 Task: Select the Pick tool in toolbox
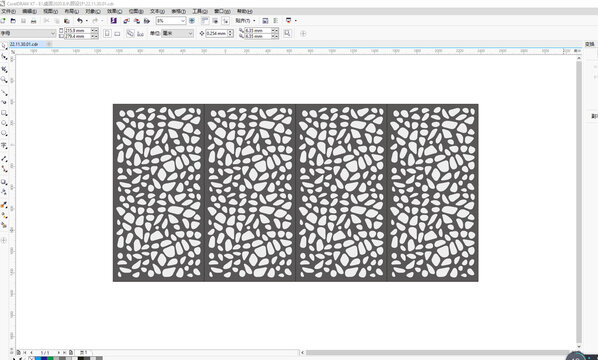coord(4,45)
